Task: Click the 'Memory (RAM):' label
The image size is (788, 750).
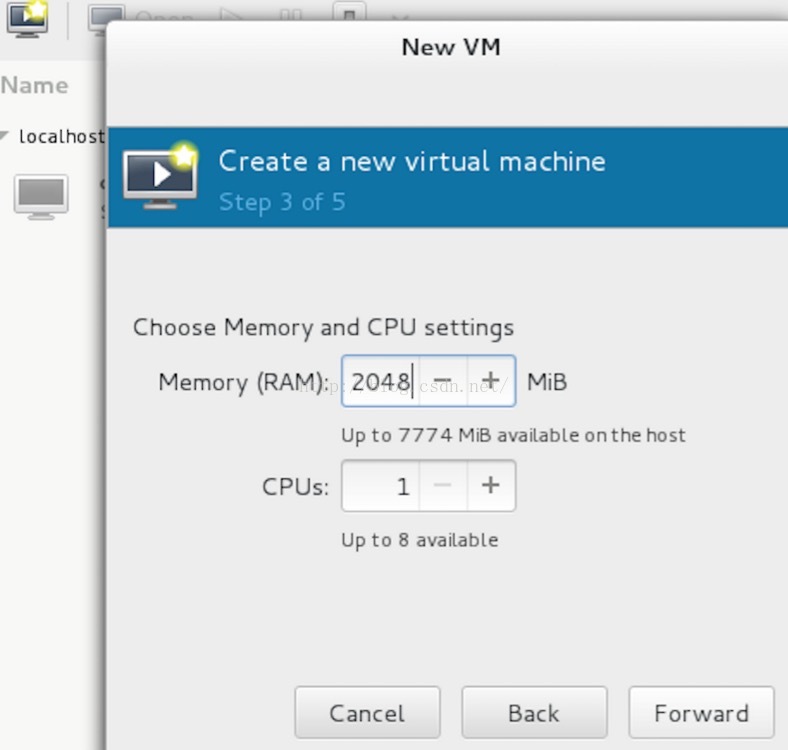Action: [244, 382]
